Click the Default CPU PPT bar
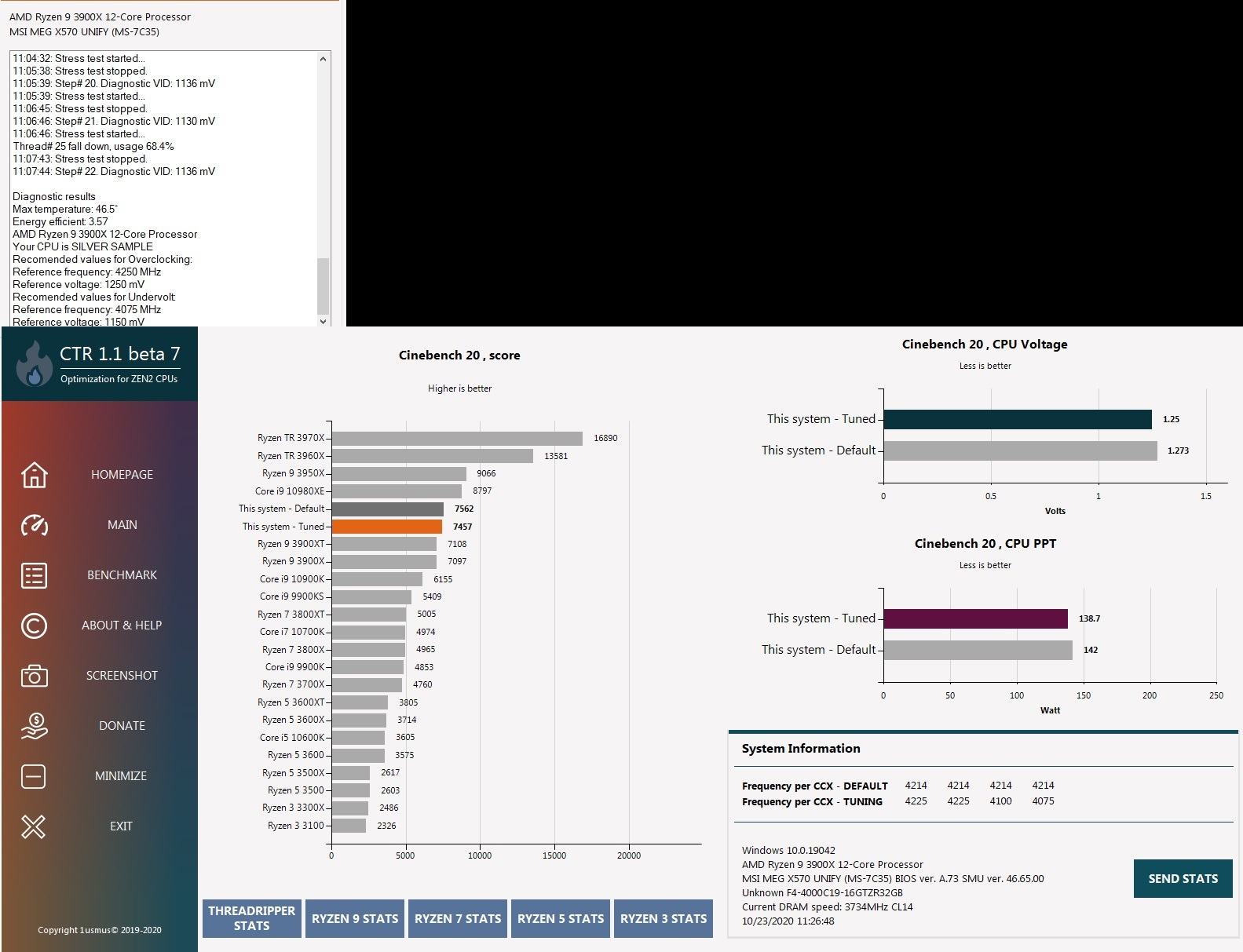The width and height of the screenshot is (1243, 952). (978, 650)
